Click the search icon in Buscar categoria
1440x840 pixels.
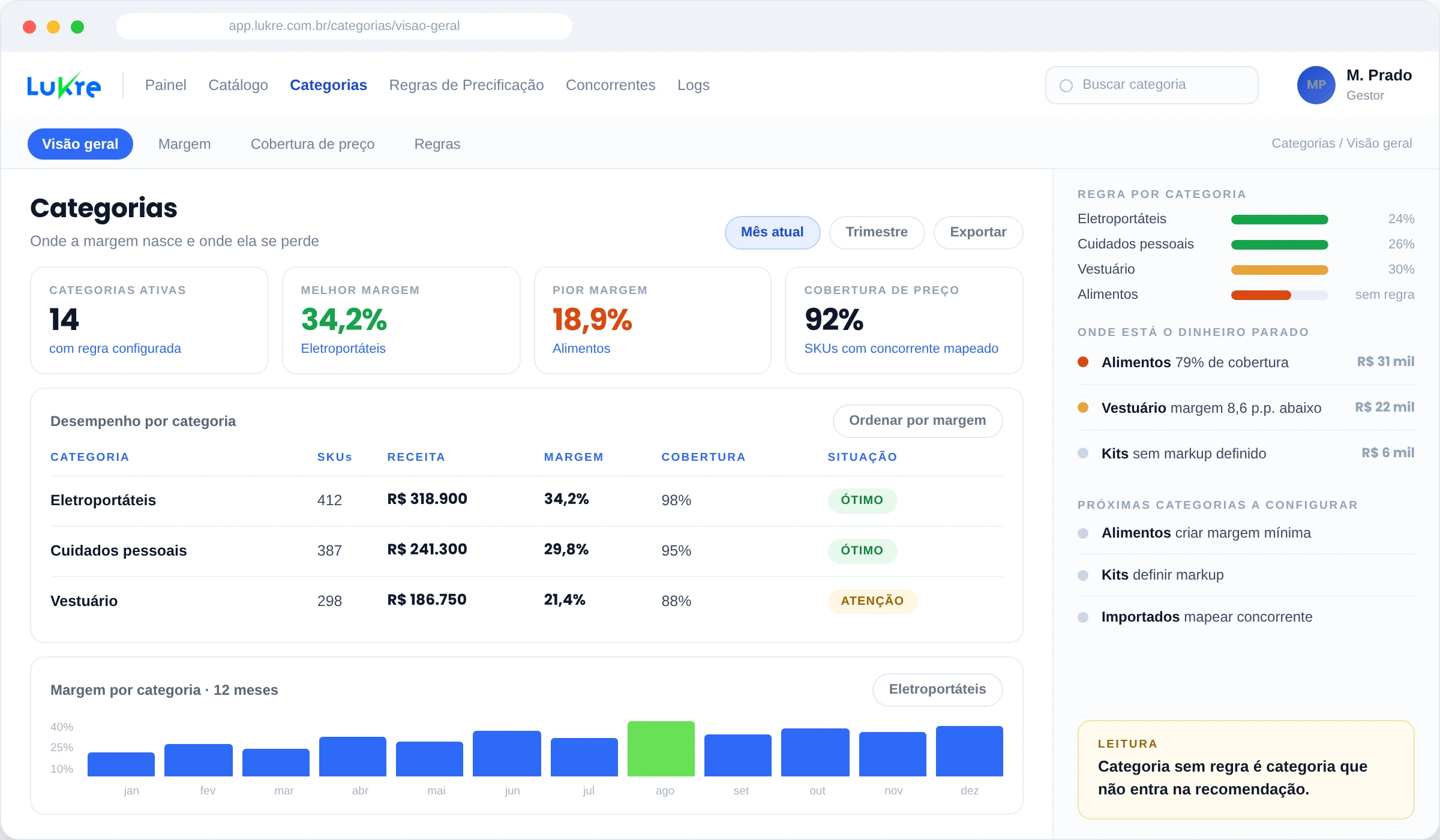coord(1066,86)
